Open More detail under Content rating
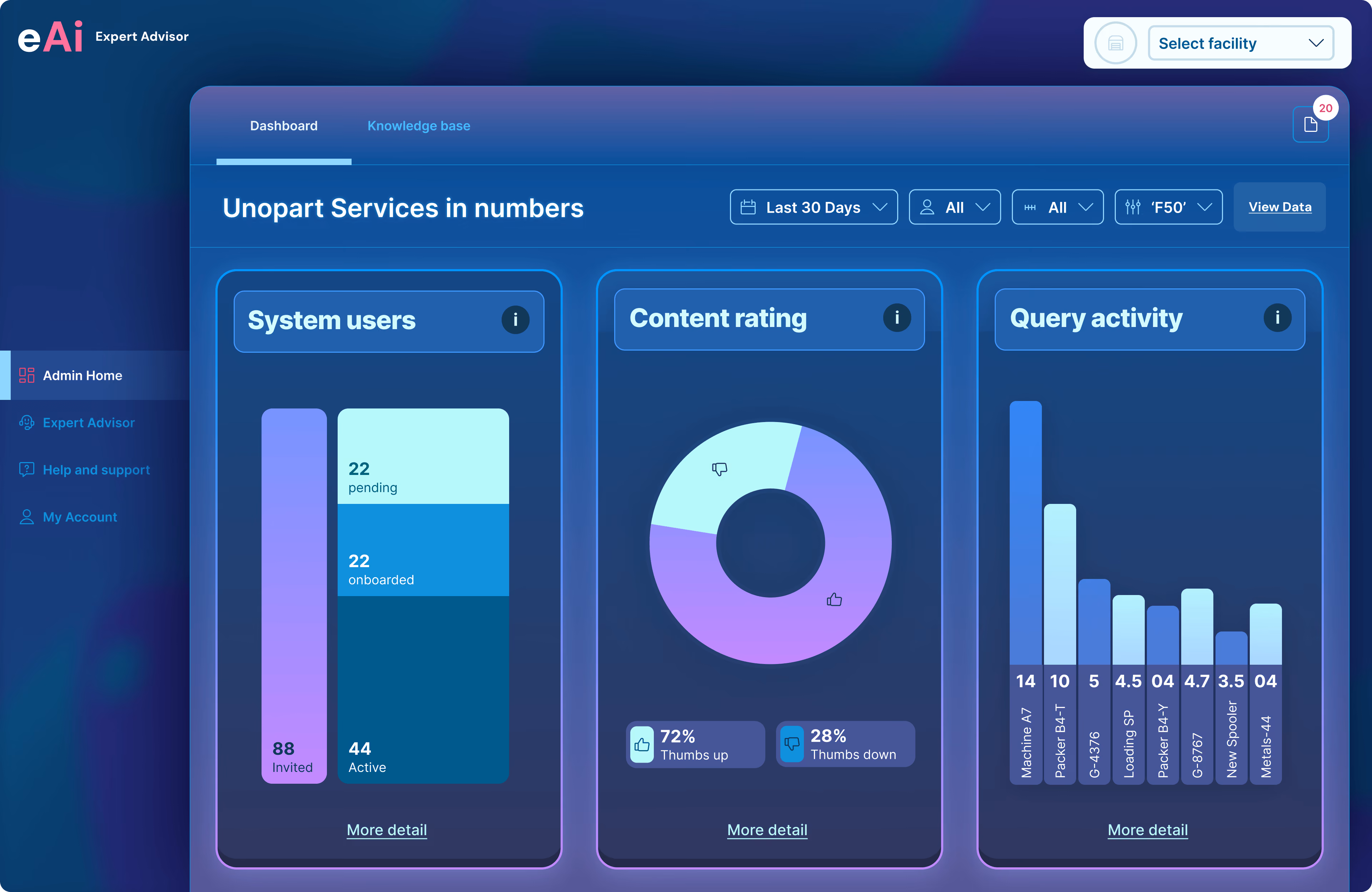The height and width of the screenshot is (892, 1372). (x=767, y=830)
